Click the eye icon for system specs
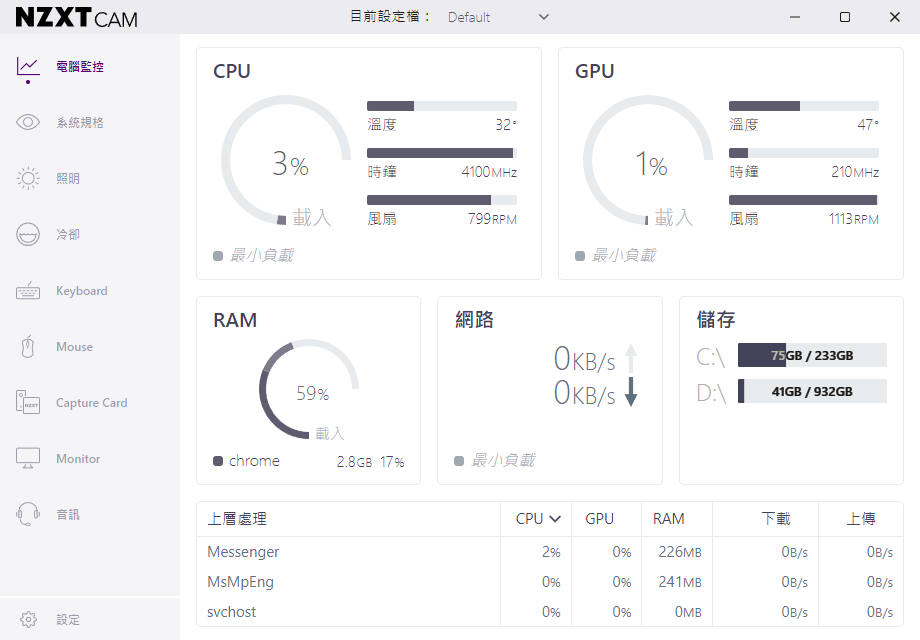The image size is (920, 640). point(28,123)
